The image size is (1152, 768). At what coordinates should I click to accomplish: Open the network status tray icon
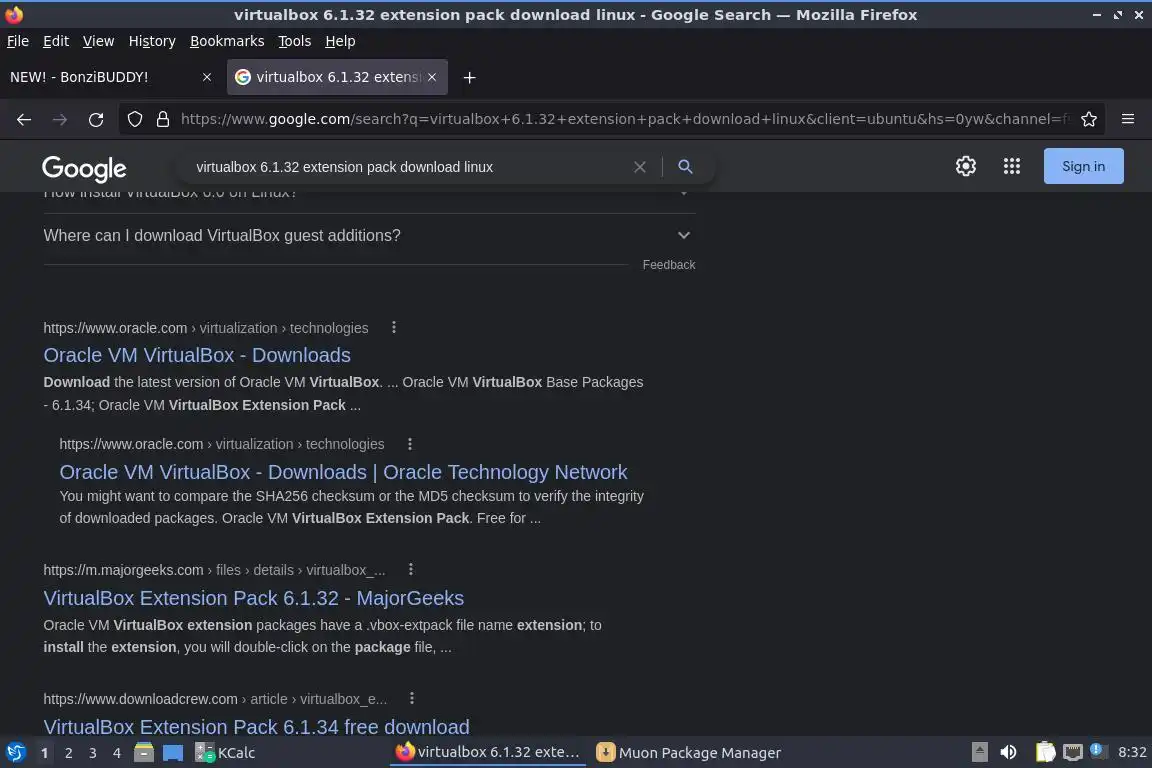point(1073,752)
